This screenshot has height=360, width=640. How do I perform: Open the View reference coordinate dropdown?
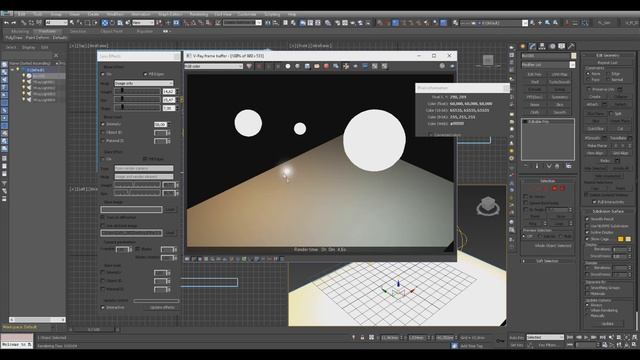pos(143,23)
